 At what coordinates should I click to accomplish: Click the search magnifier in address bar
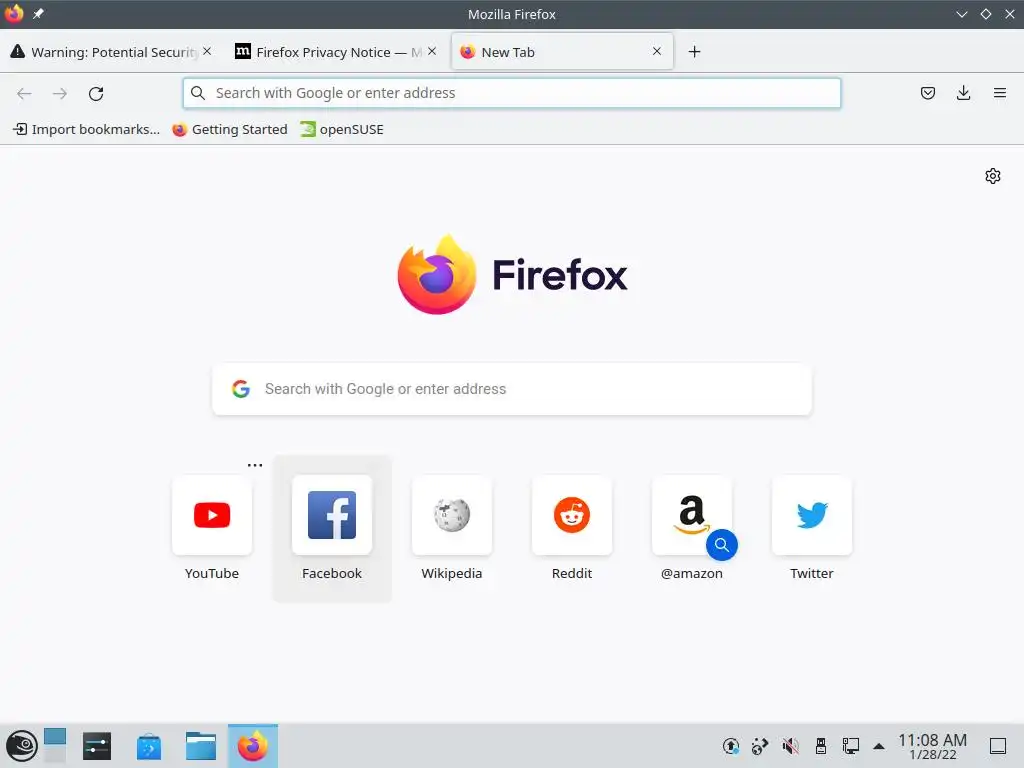coord(198,93)
